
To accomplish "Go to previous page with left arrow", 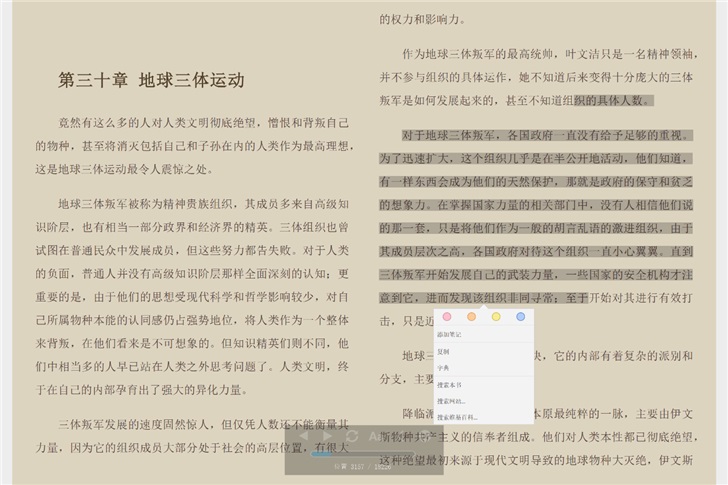I will (304, 436).
